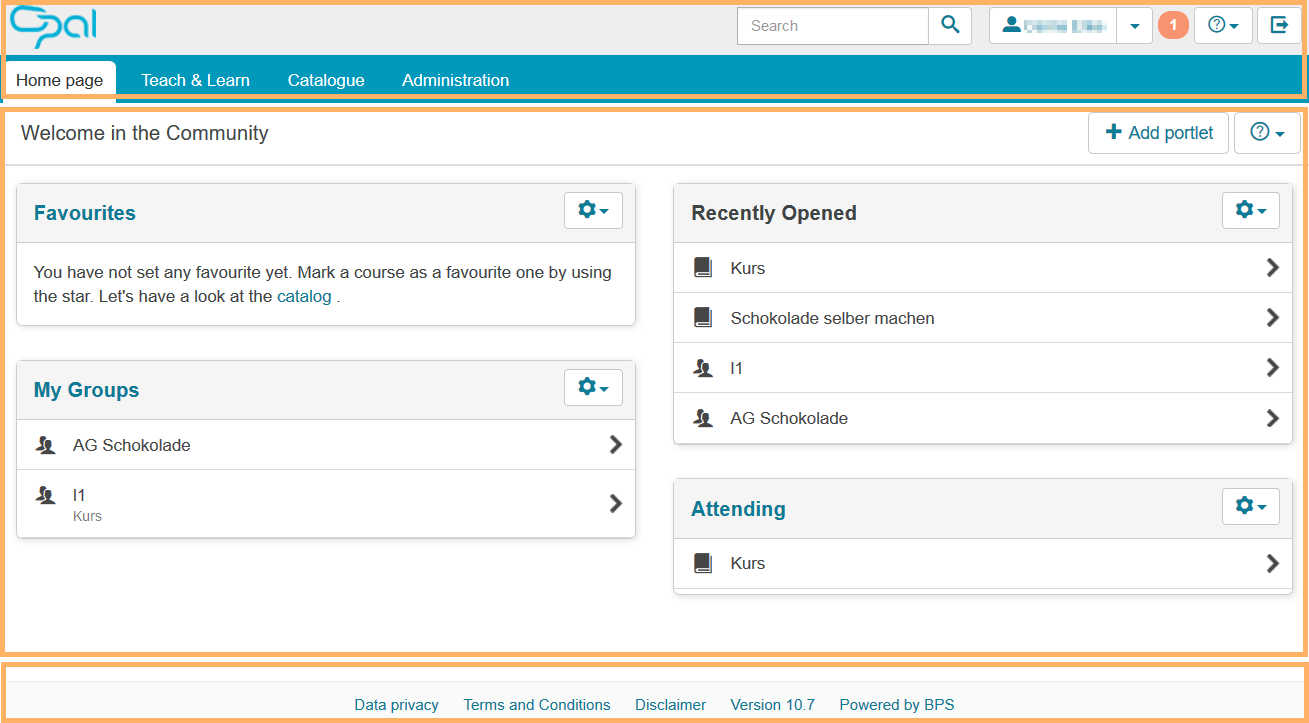Open the Data privacy footer link
The height and width of the screenshot is (723, 1309).
point(396,705)
